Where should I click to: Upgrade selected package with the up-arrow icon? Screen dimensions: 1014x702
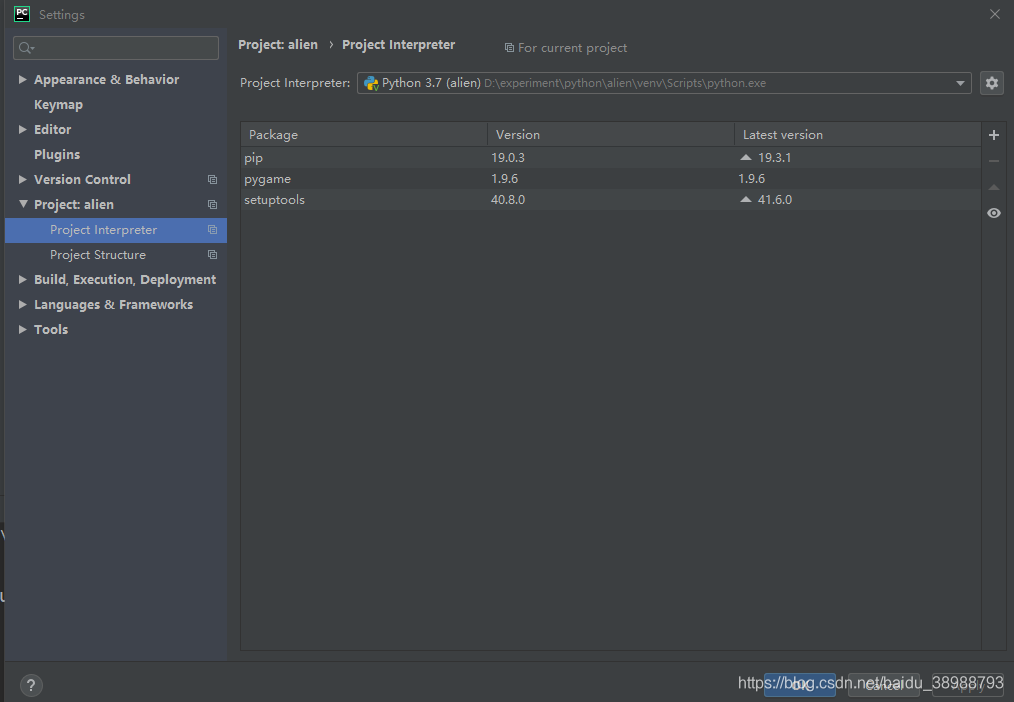[x=993, y=186]
